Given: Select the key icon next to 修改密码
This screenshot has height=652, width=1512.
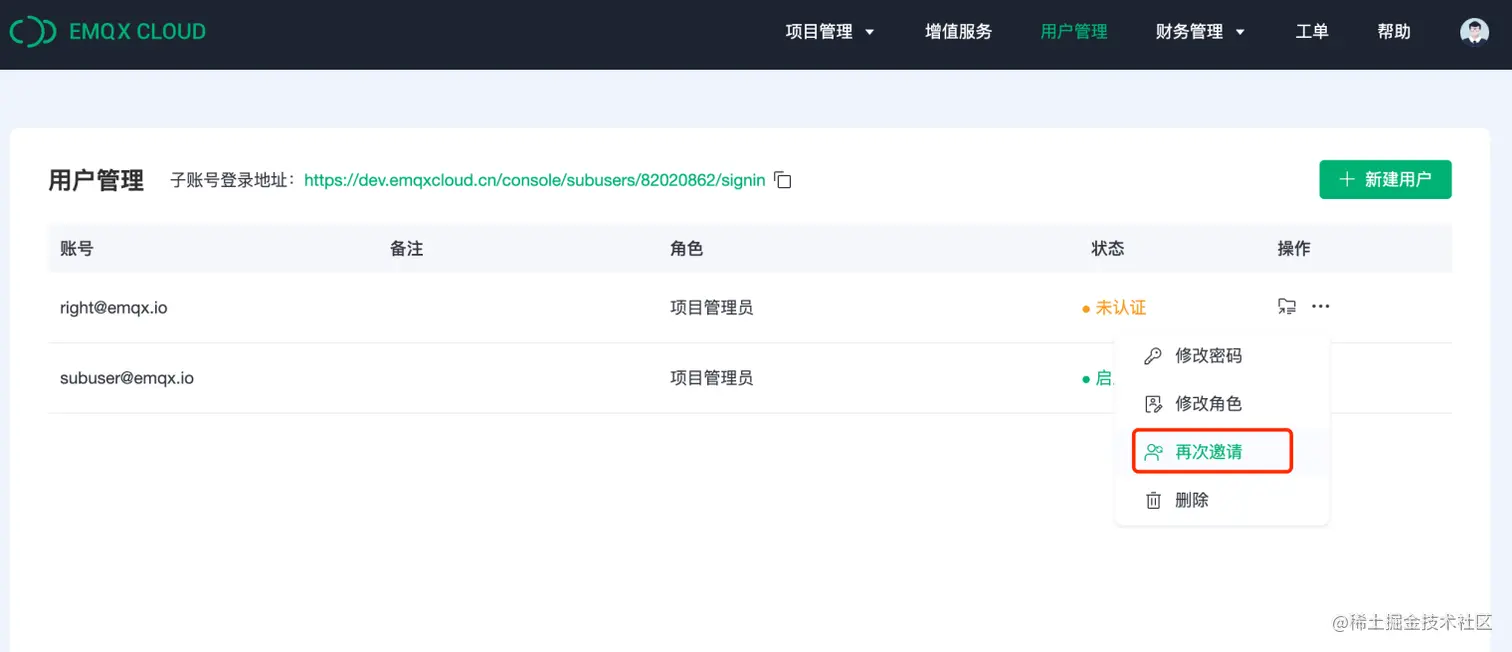Looking at the screenshot, I should pos(1152,355).
